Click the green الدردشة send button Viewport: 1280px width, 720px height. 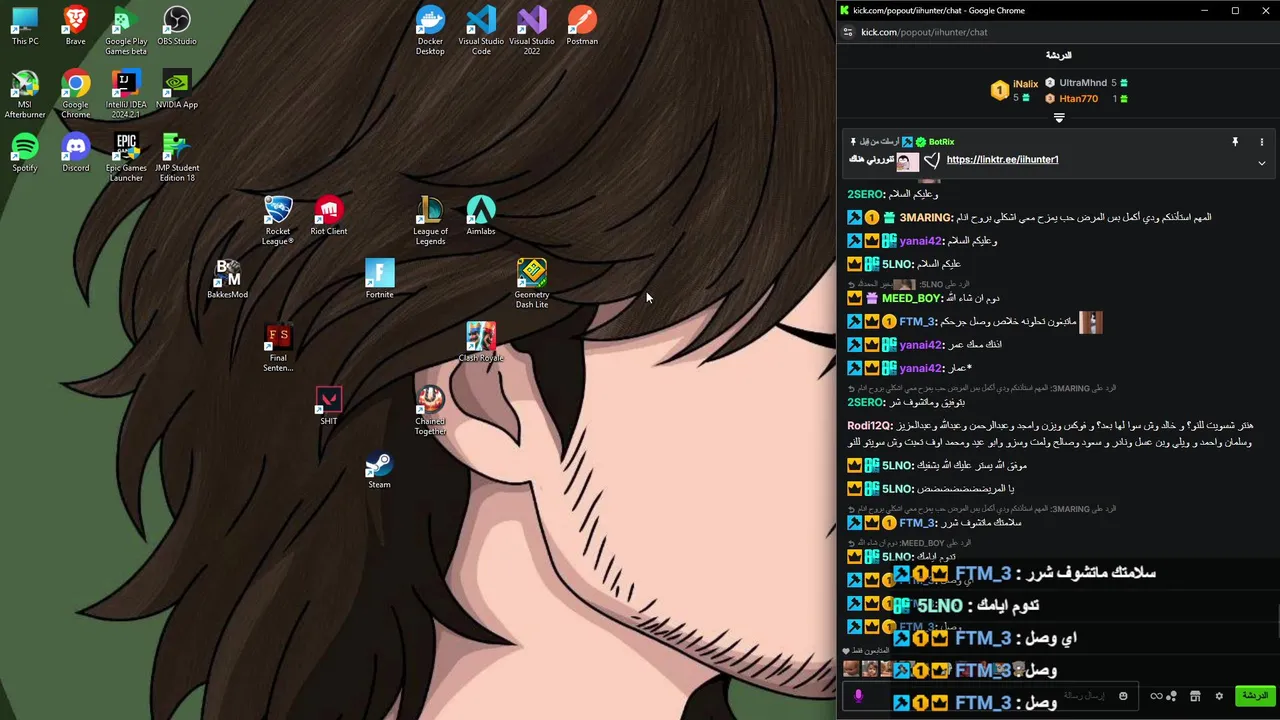[x=1254, y=696]
